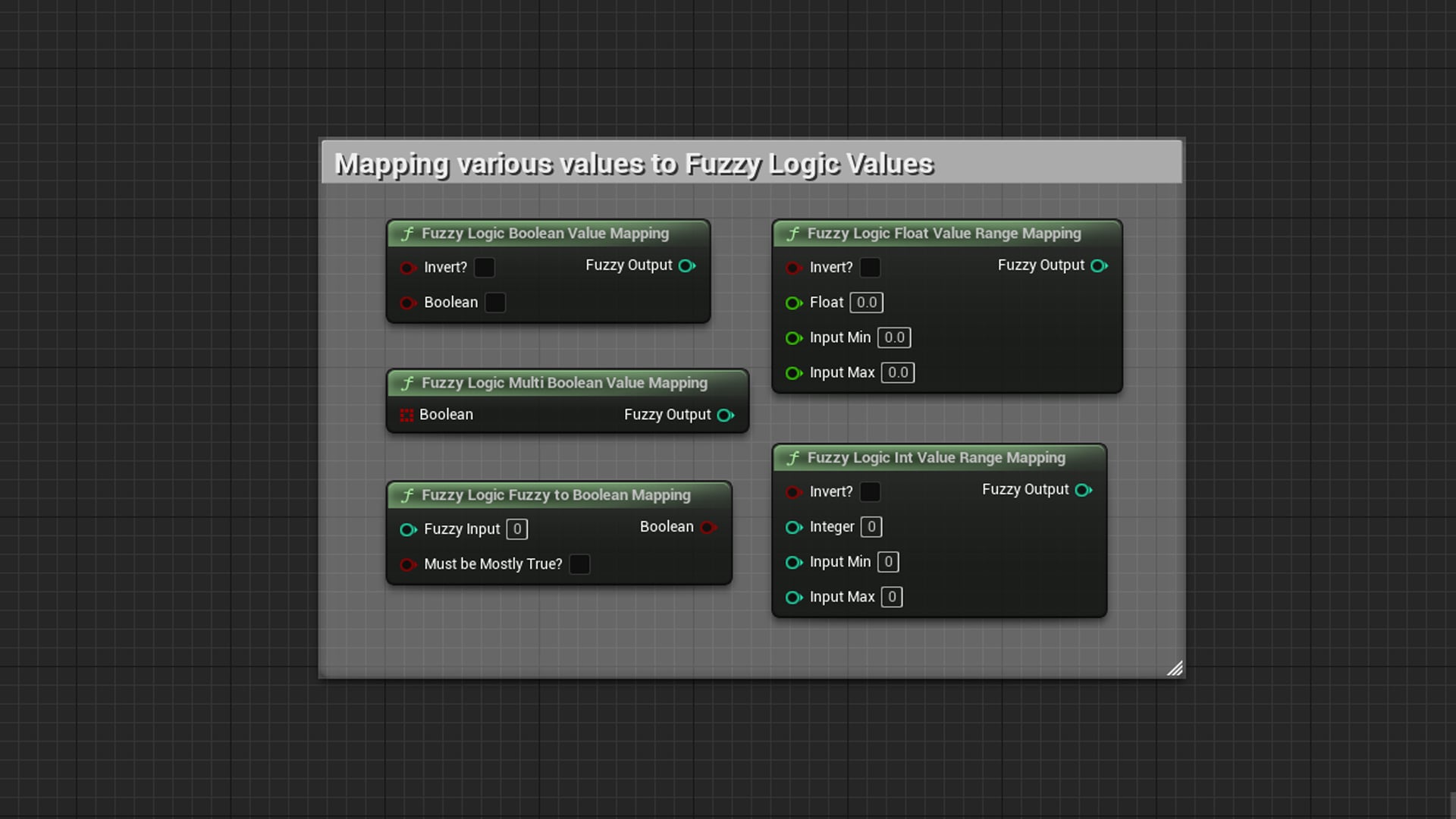The image size is (1456, 819).
Task: Click Fuzzy Output pin on Multi Boolean Mapping
Action: coord(726,415)
